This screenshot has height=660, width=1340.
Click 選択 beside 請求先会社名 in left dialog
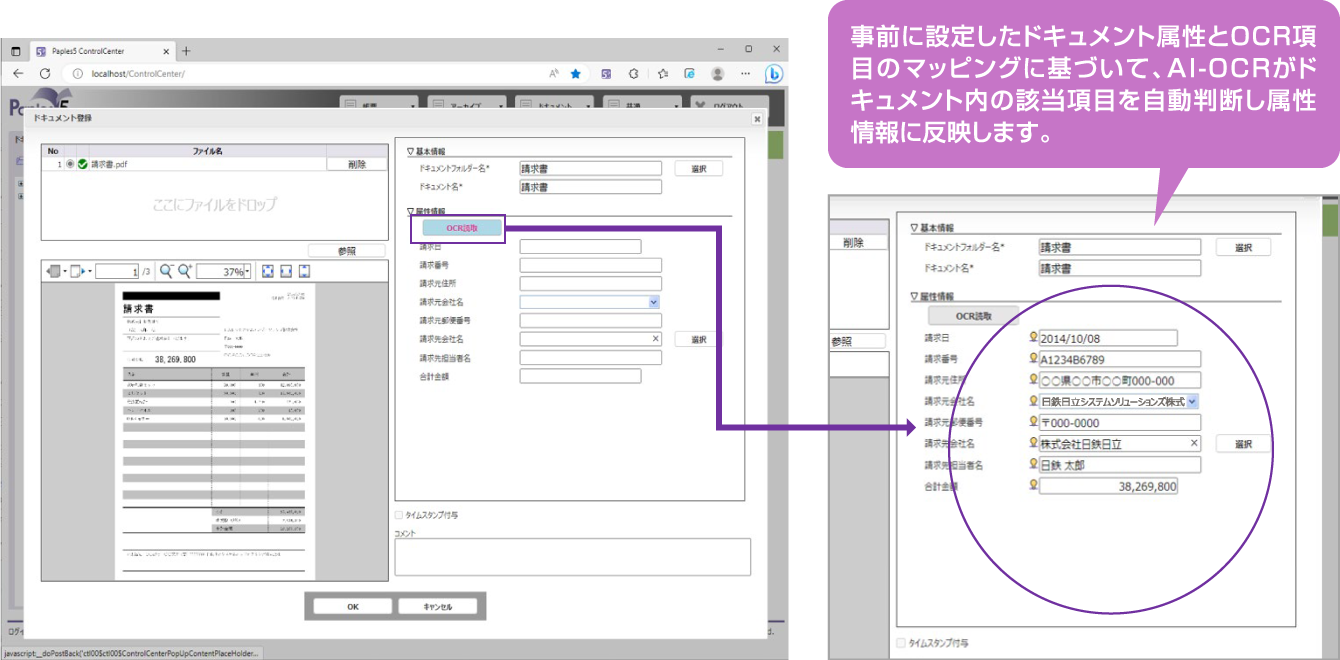point(698,340)
